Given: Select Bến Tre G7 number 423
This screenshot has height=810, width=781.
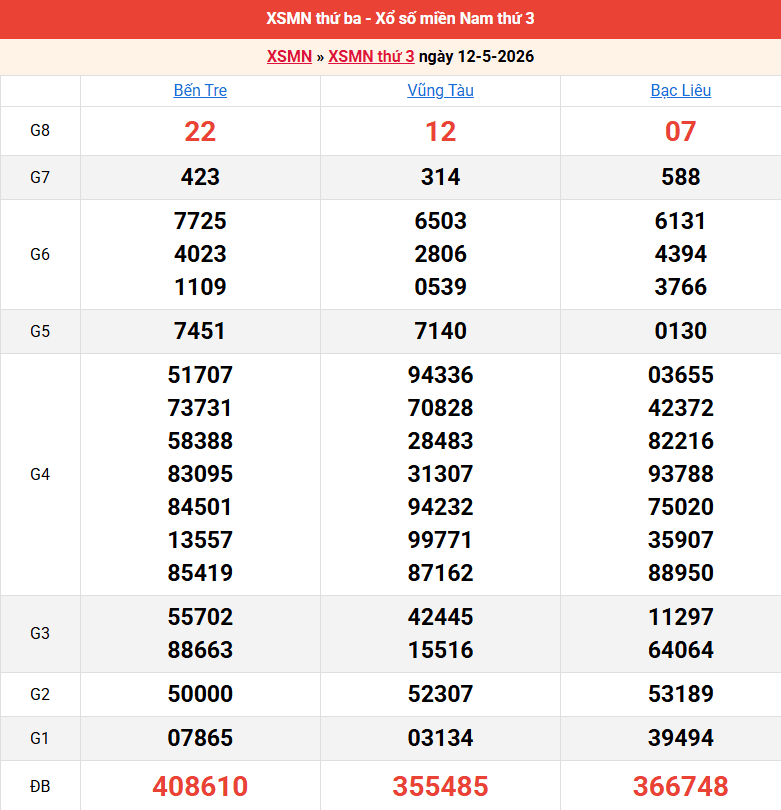Looking at the screenshot, I should (x=200, y=177).
